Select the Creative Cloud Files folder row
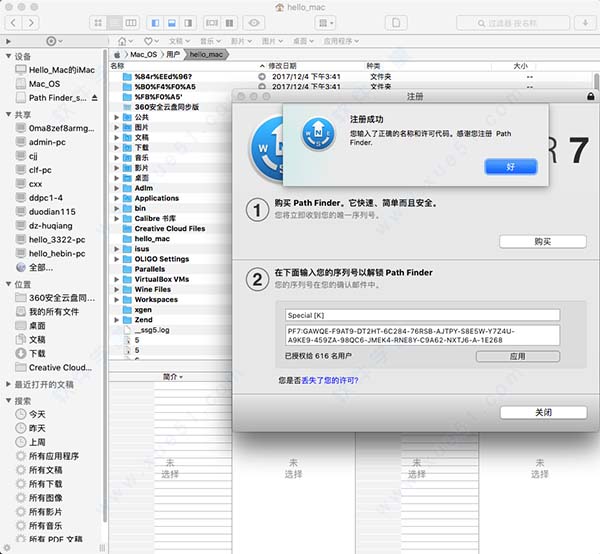 click(171, 228)
